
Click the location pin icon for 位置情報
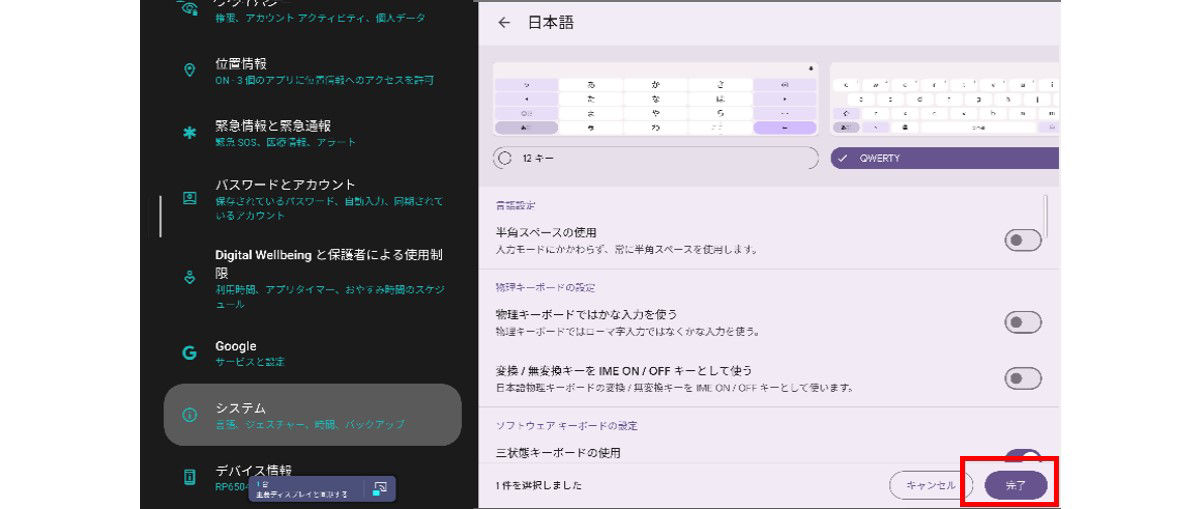point(189,70)
